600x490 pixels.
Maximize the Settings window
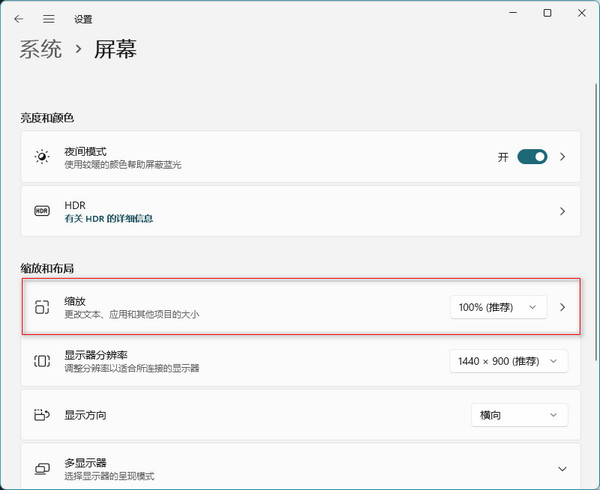point(547,13)
